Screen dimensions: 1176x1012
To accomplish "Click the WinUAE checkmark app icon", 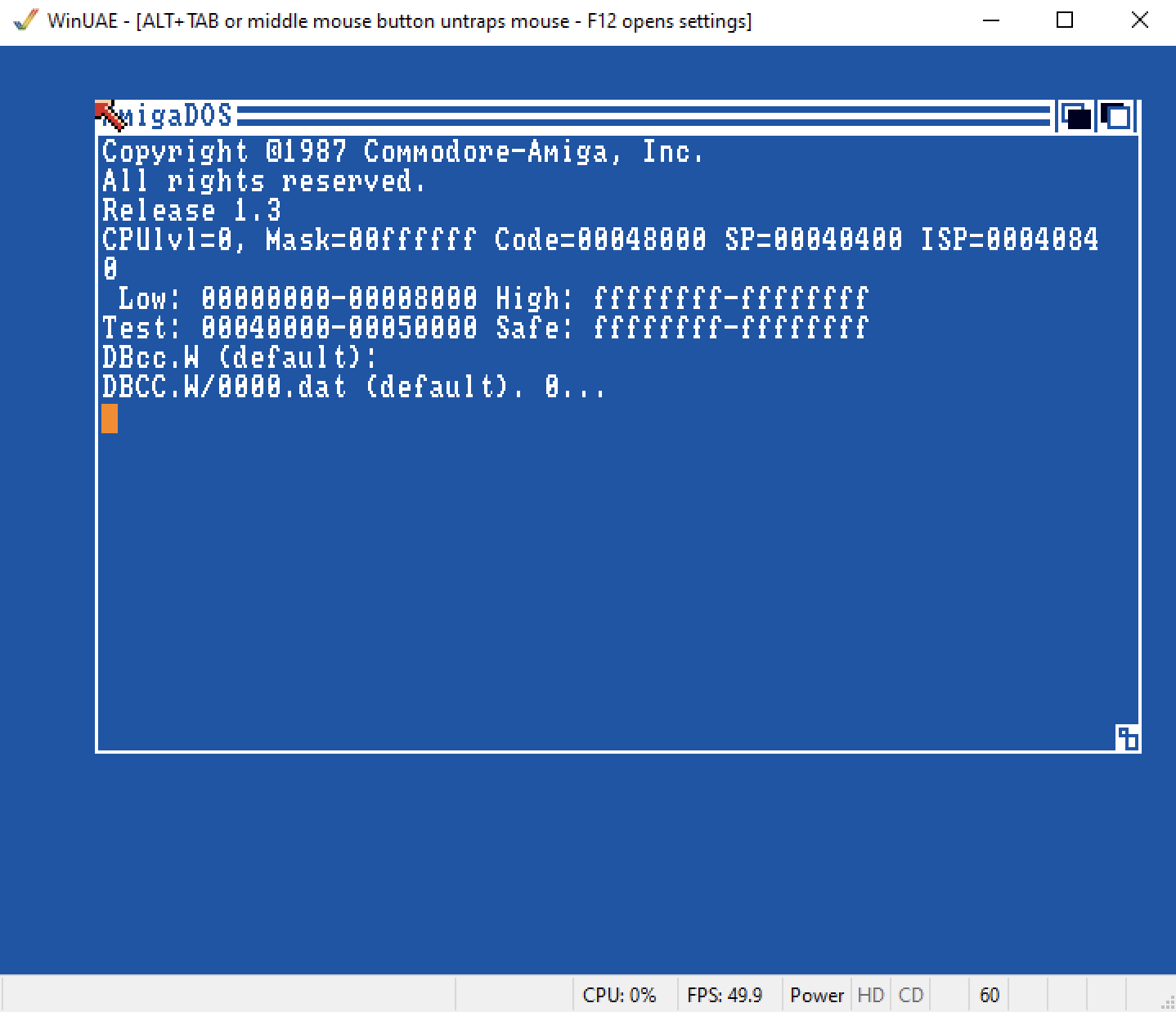I will 26,20.
